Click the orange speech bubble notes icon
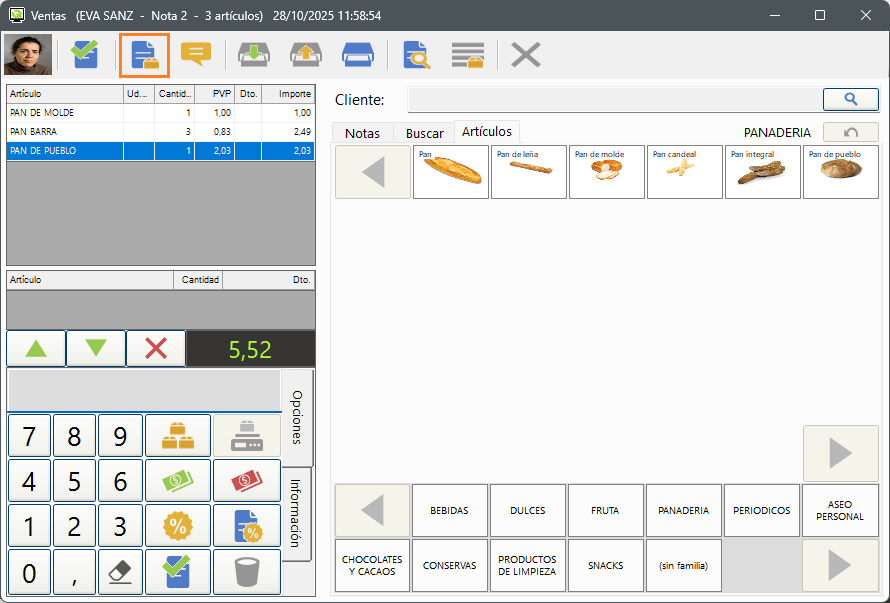Image resolution: width=890 pixels, height=603 pixels. (x=196, y=54)
